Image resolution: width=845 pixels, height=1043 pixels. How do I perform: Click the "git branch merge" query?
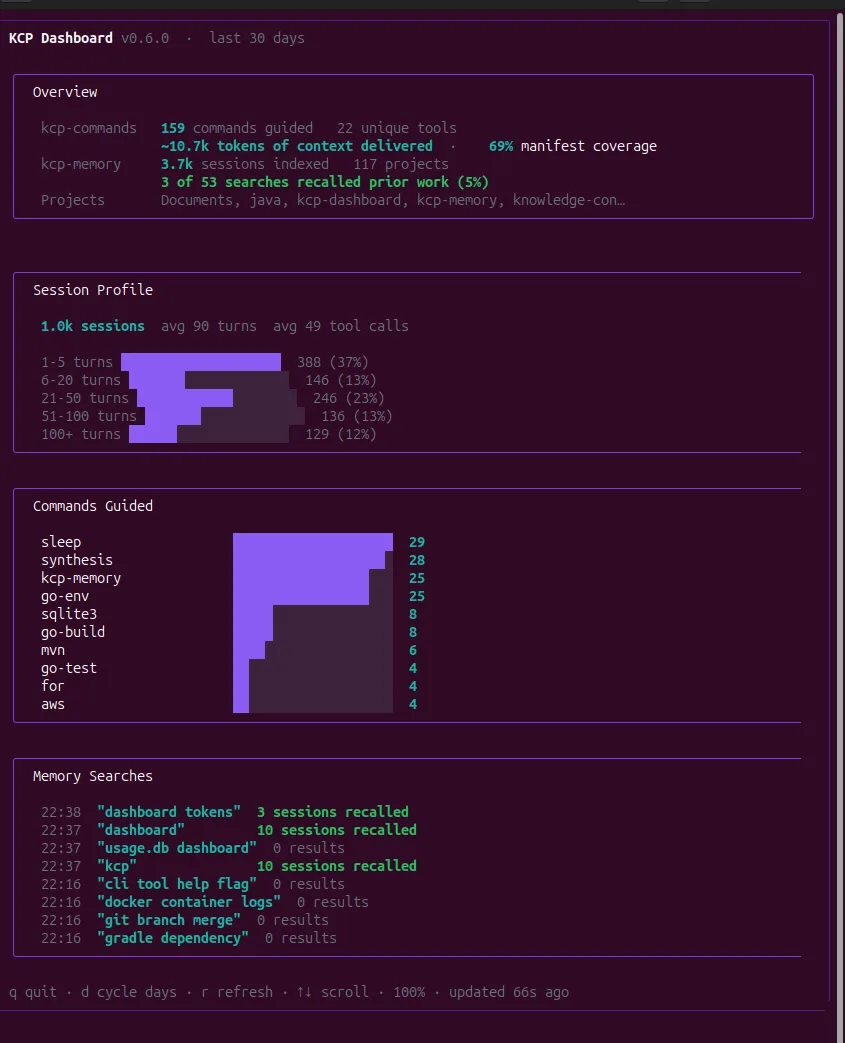click(169, 920)
